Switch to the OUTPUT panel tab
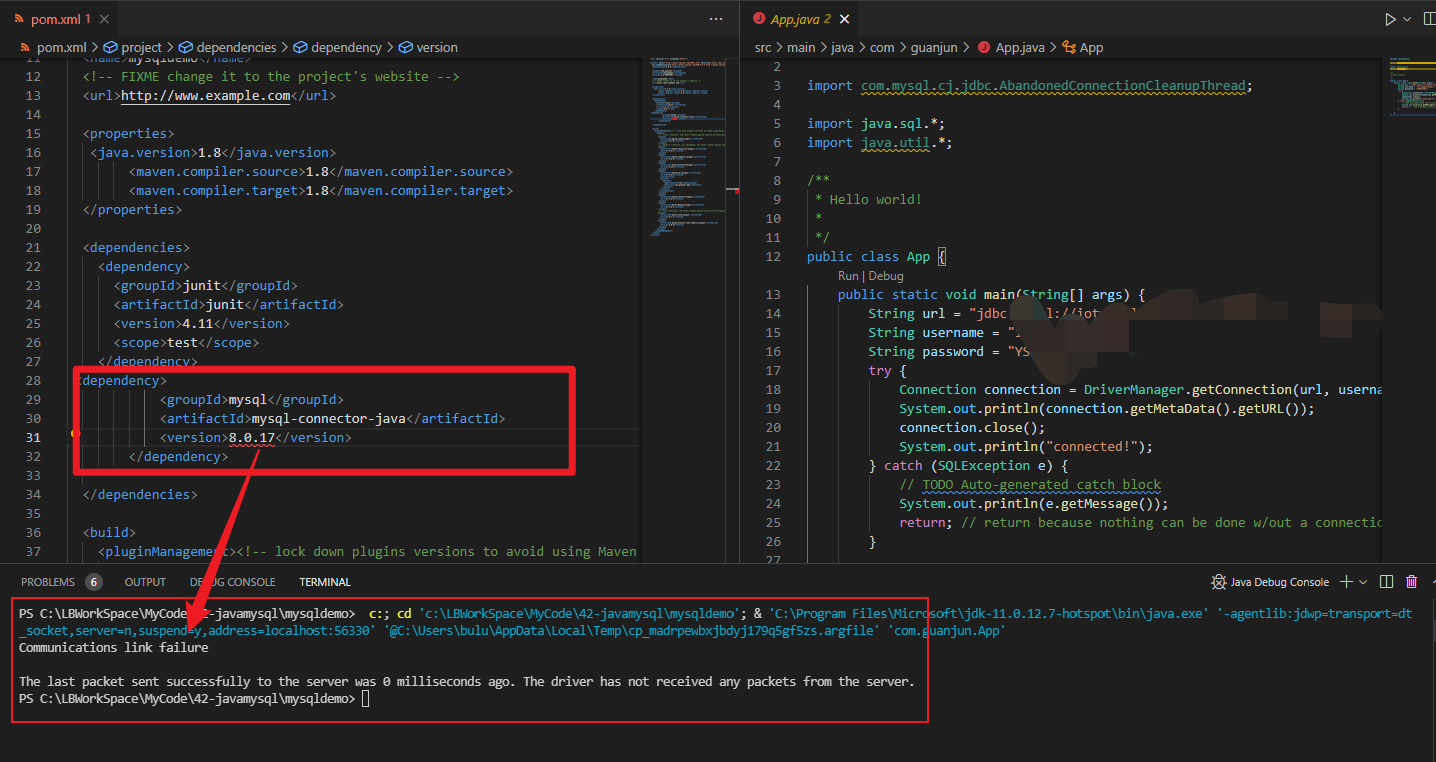Viewport: 1436px width, 762px height. pyautogui.click(x=145, y=582)
